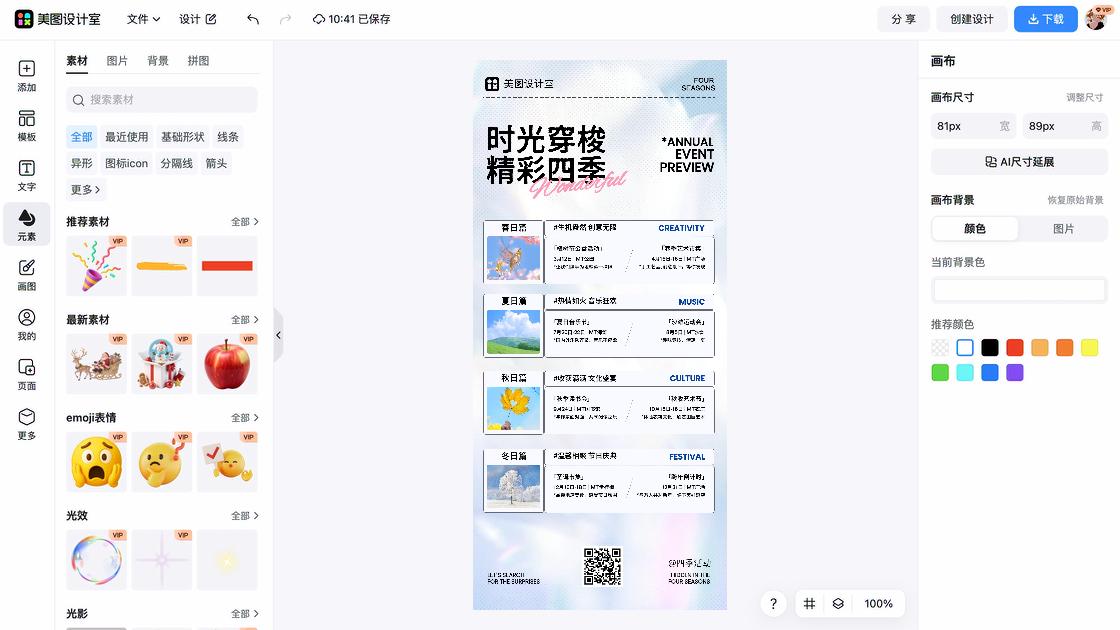Screen dimensions: 1120x630
Task: Click the cloud saved status 10:41 已保存
Action: pyautogui.click(x=351, y=19)
